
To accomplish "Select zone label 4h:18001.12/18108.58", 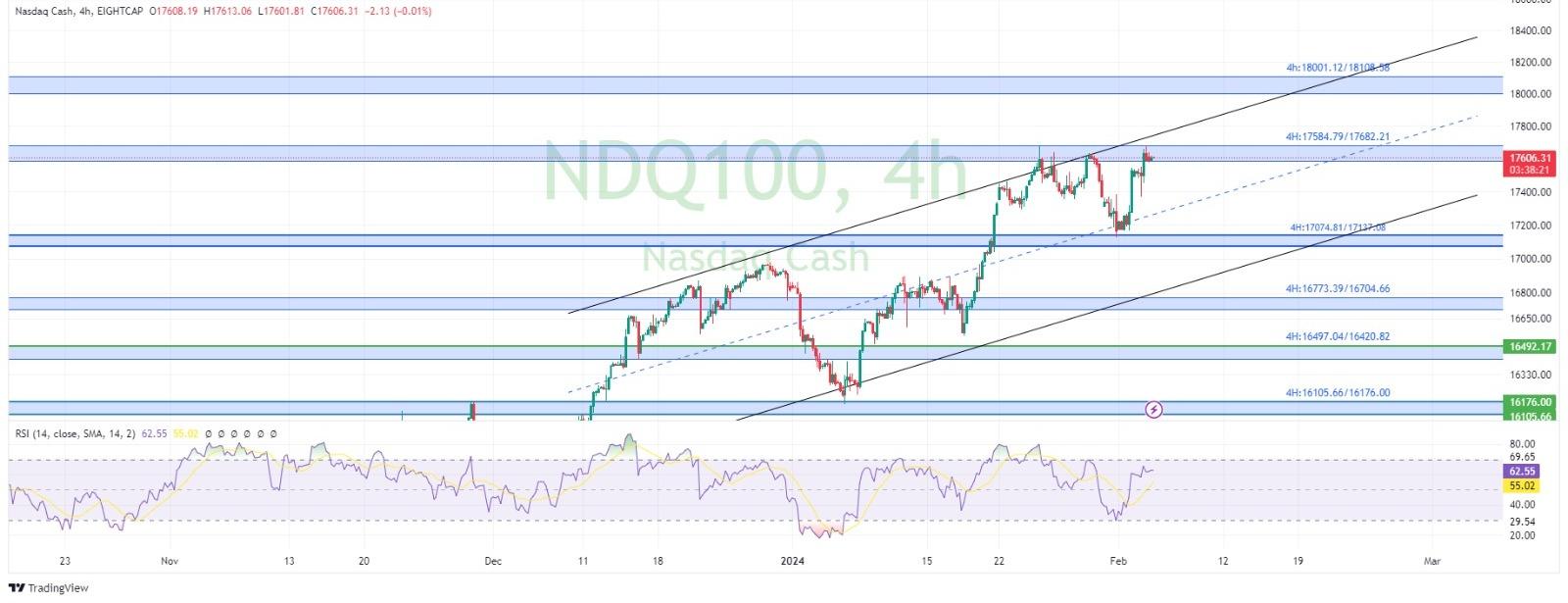I will pos(1338,68).
